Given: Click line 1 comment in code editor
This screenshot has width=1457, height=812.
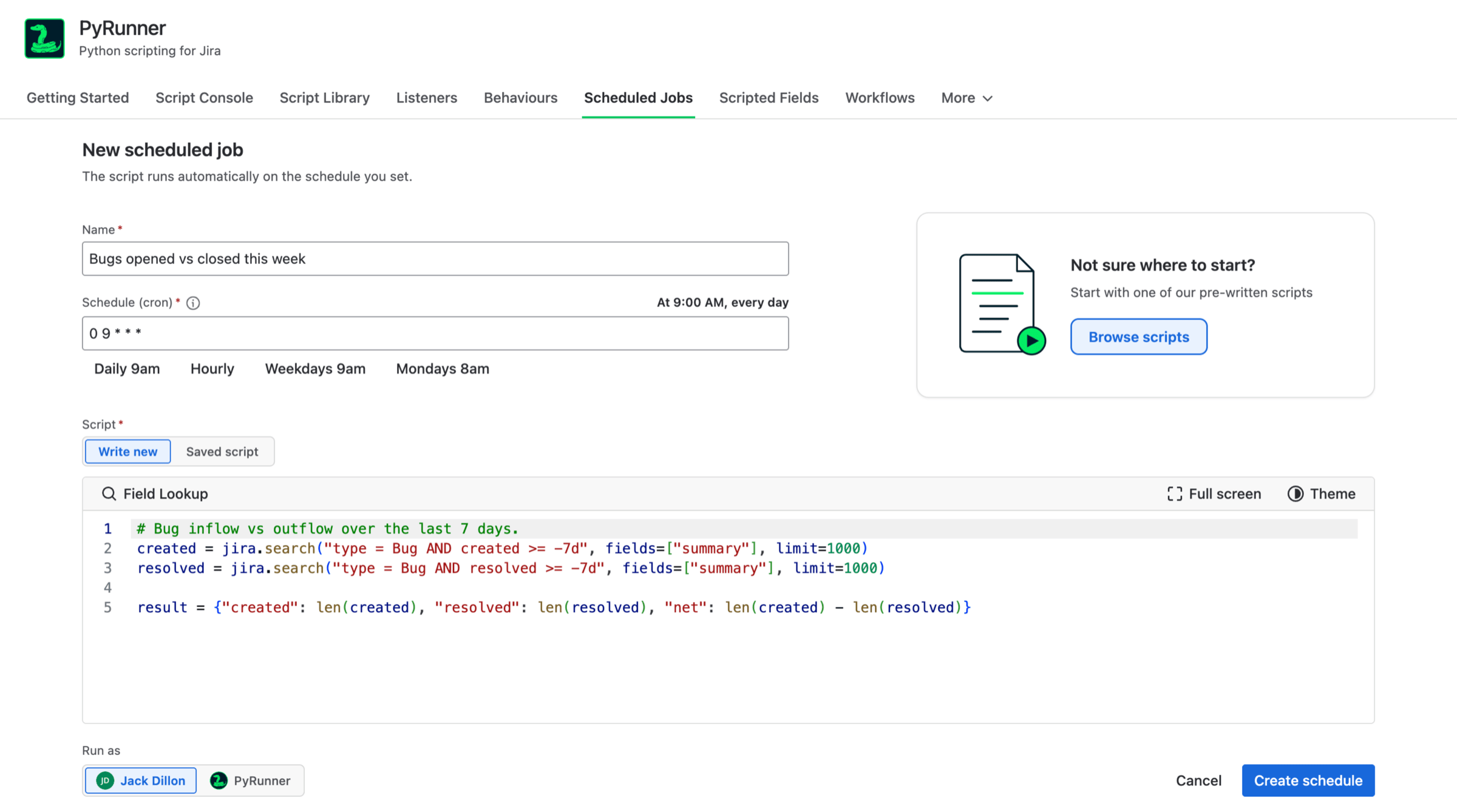Looking at the screenshot, I should tap(328, 529).
